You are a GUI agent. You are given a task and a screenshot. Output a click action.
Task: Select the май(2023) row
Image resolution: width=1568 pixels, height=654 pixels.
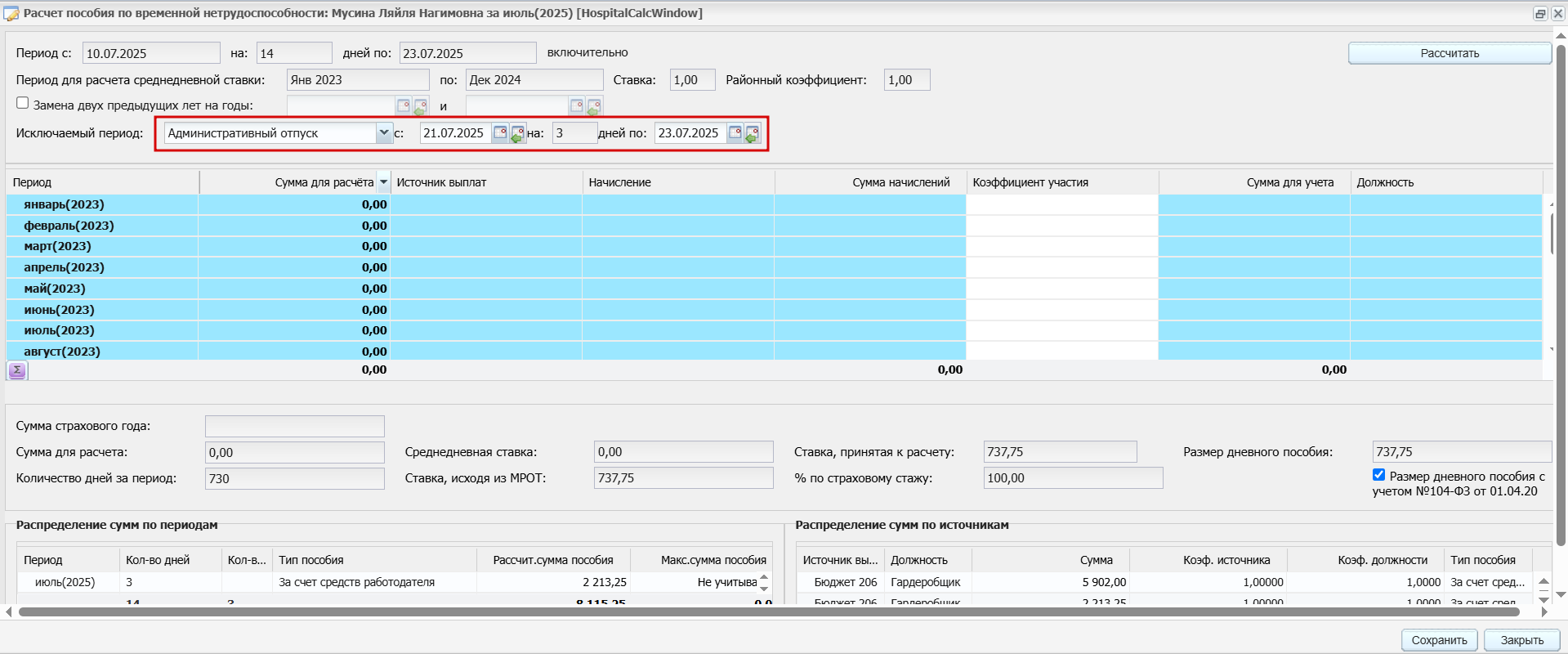(775, 289)
